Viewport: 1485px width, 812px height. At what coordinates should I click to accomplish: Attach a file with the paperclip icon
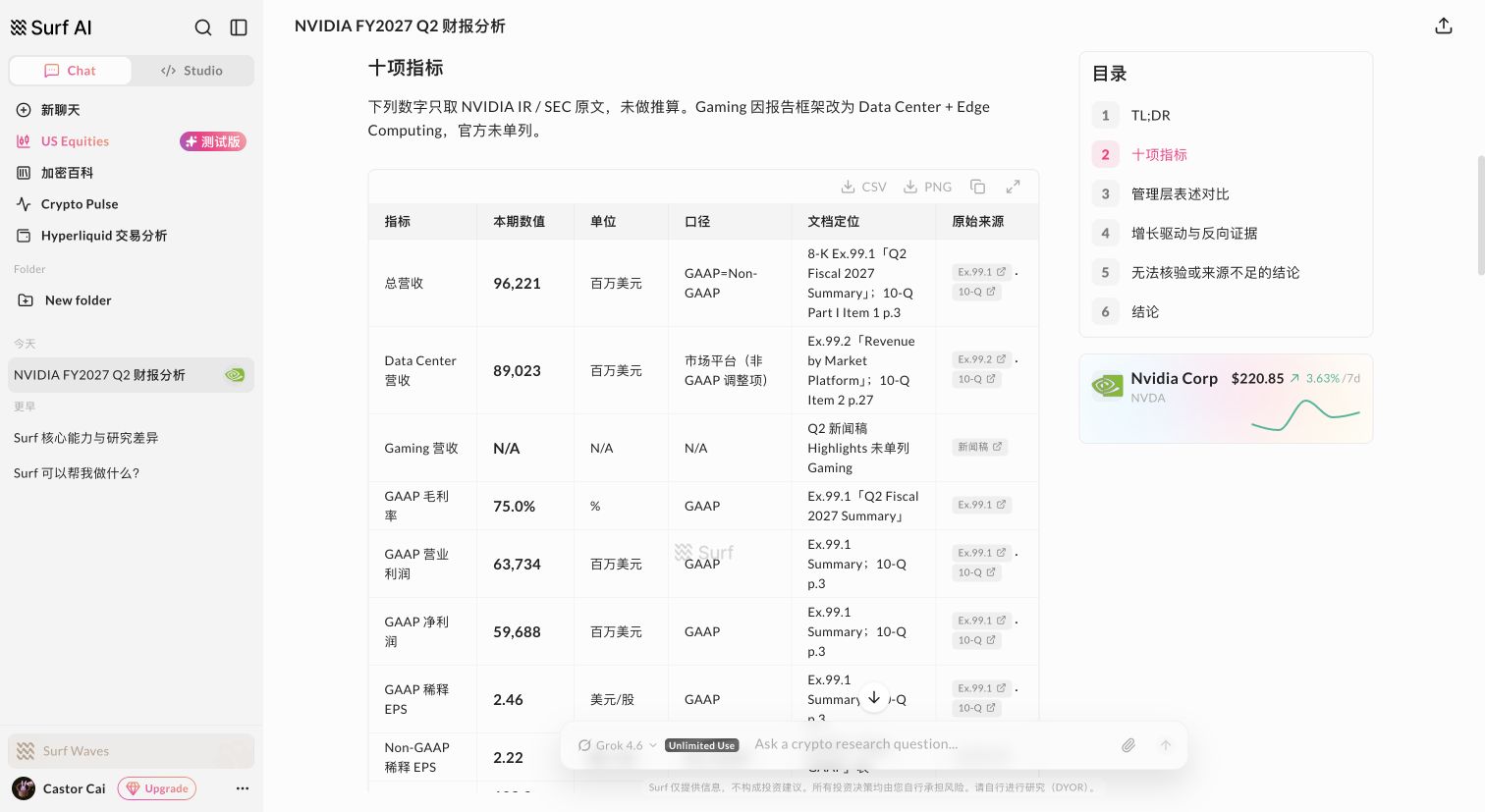[x=1128, y=745]
